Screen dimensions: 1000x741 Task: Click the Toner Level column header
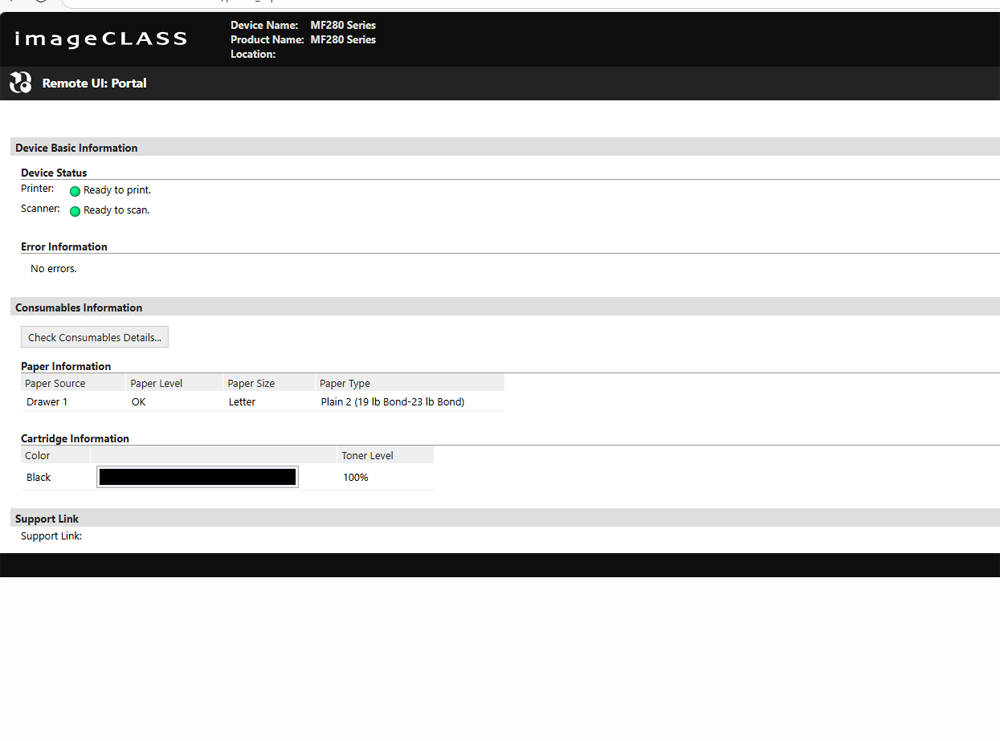tap(367, 455)
